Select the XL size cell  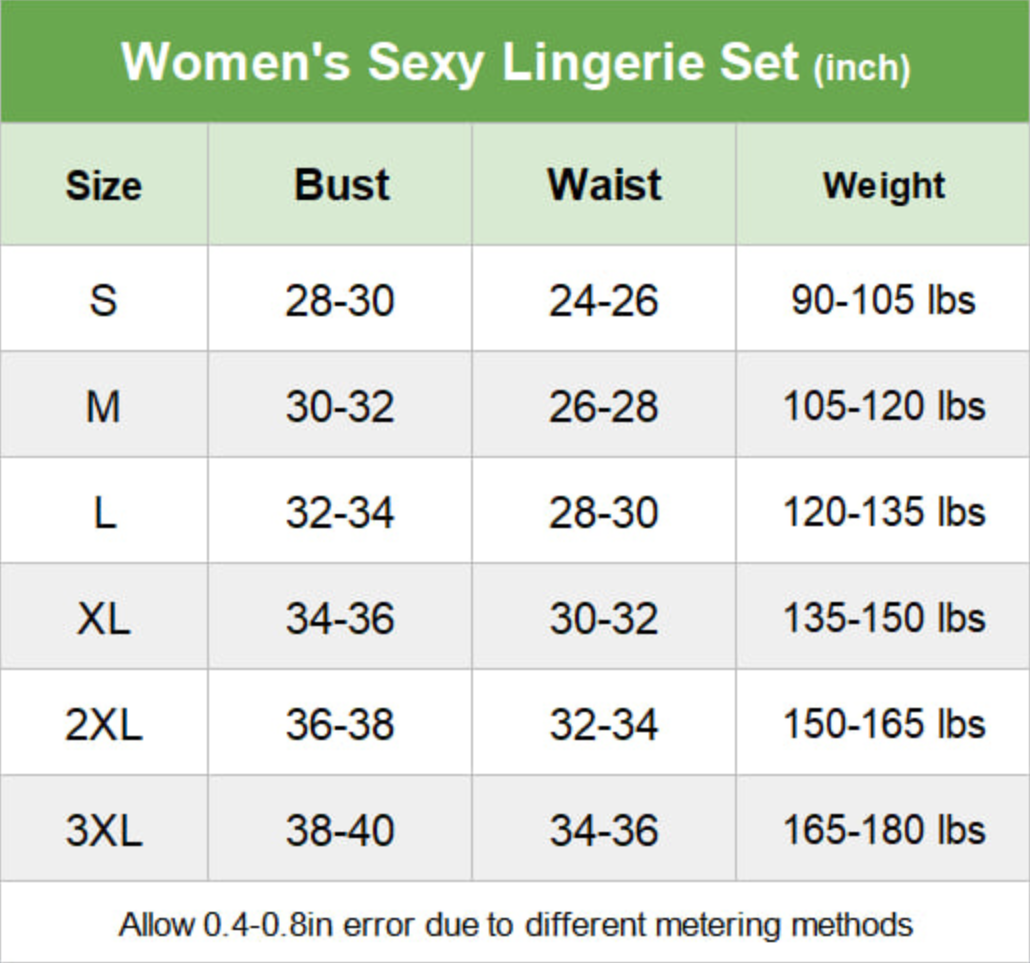[x=104, y=619]
